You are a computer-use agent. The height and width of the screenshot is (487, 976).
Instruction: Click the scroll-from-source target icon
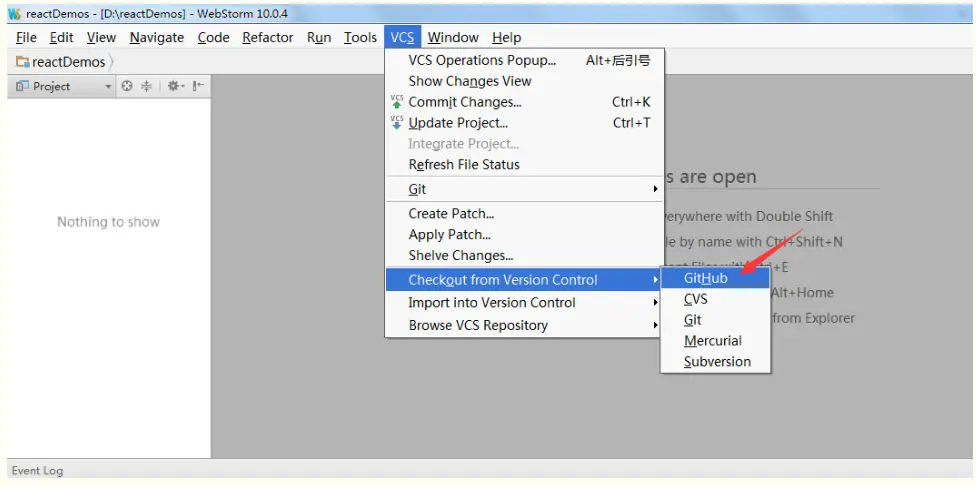point(127,87)
